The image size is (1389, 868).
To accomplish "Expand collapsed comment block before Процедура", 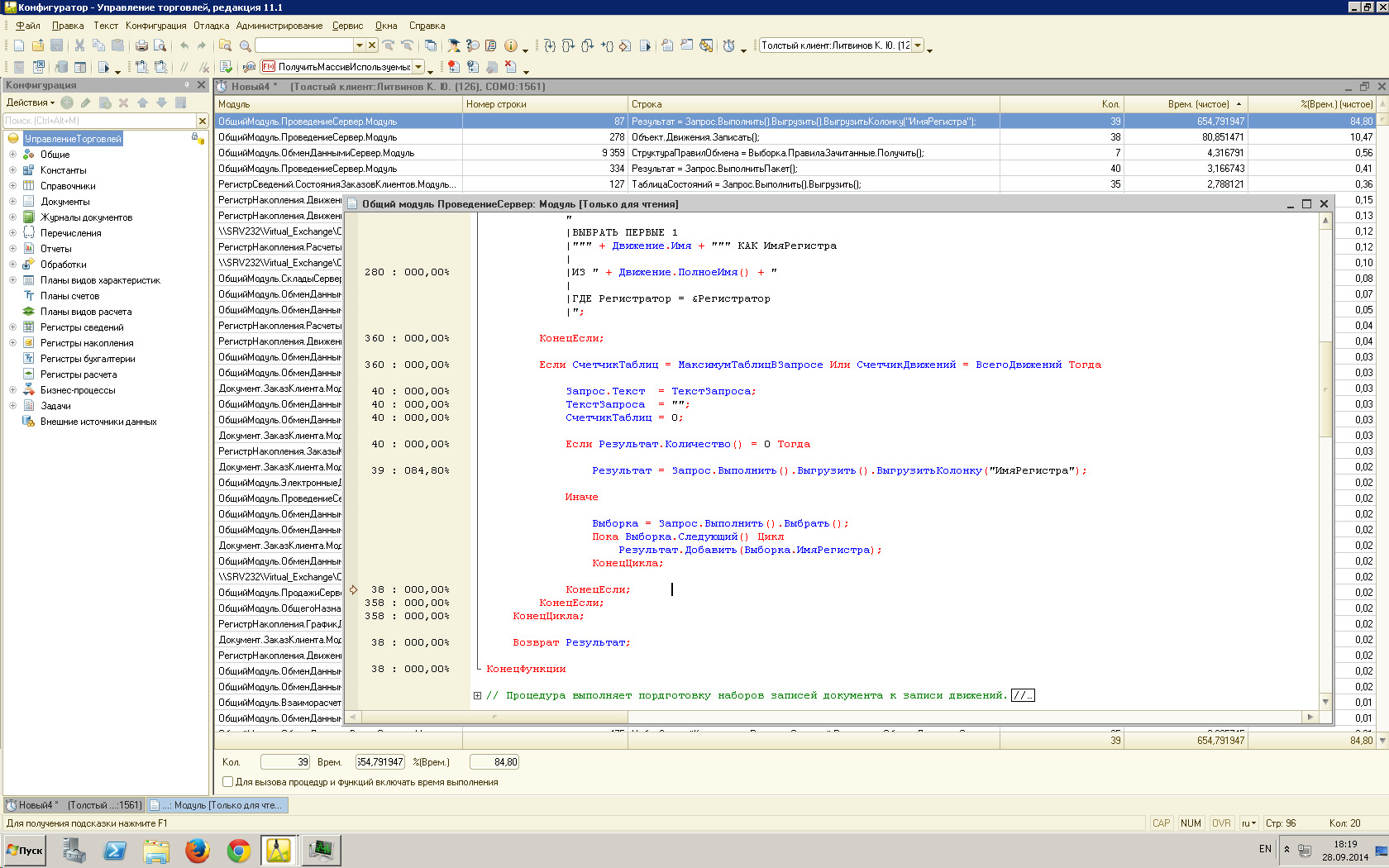I will [477, 695].
